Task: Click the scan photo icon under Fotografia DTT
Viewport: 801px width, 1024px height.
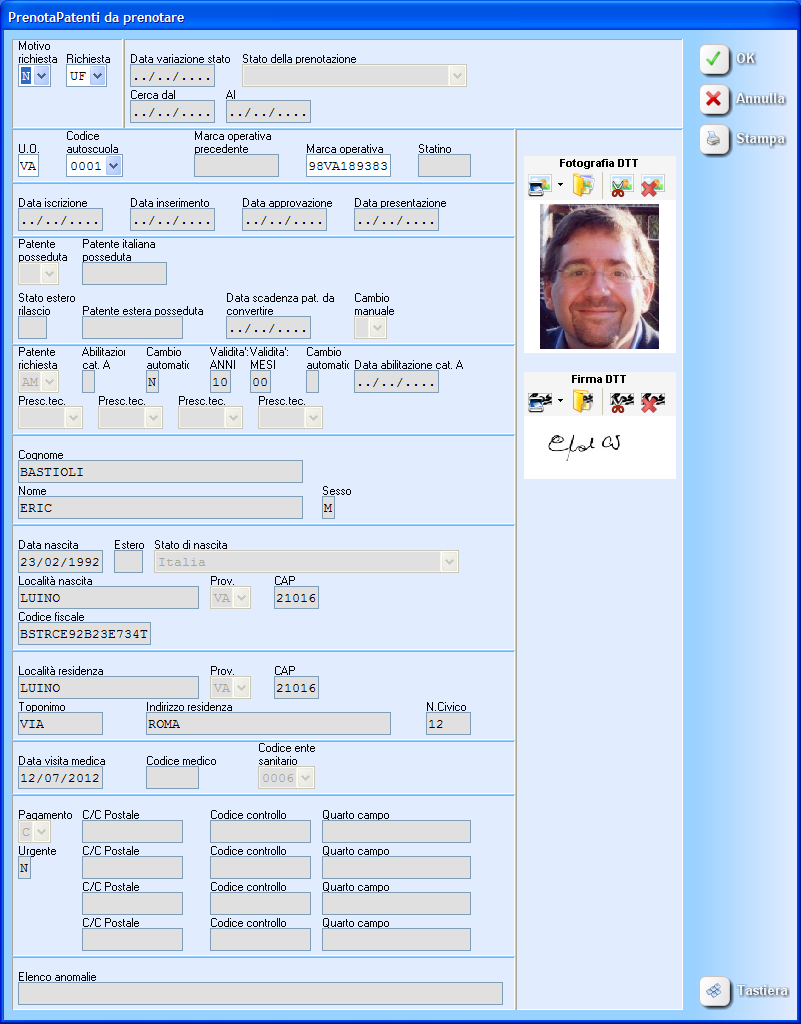Action: [x=540, y=185]
